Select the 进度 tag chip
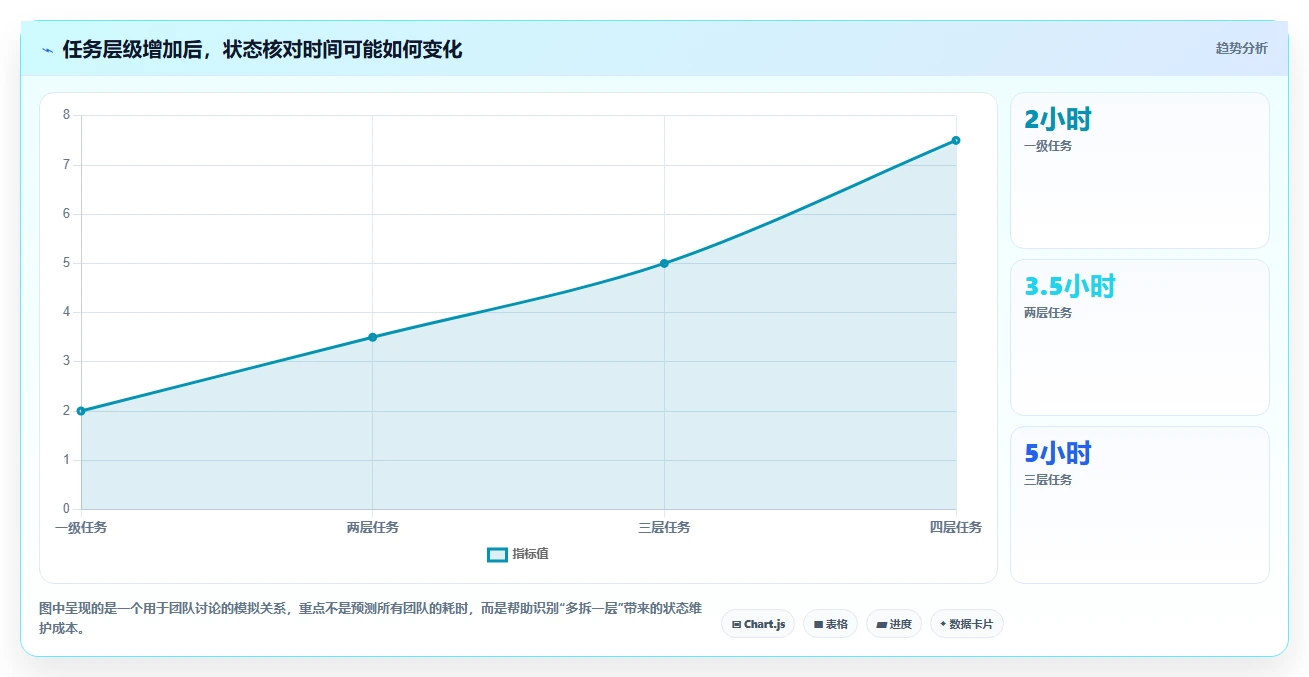Screen dimensions: 1309x677 tap(894, 624)
